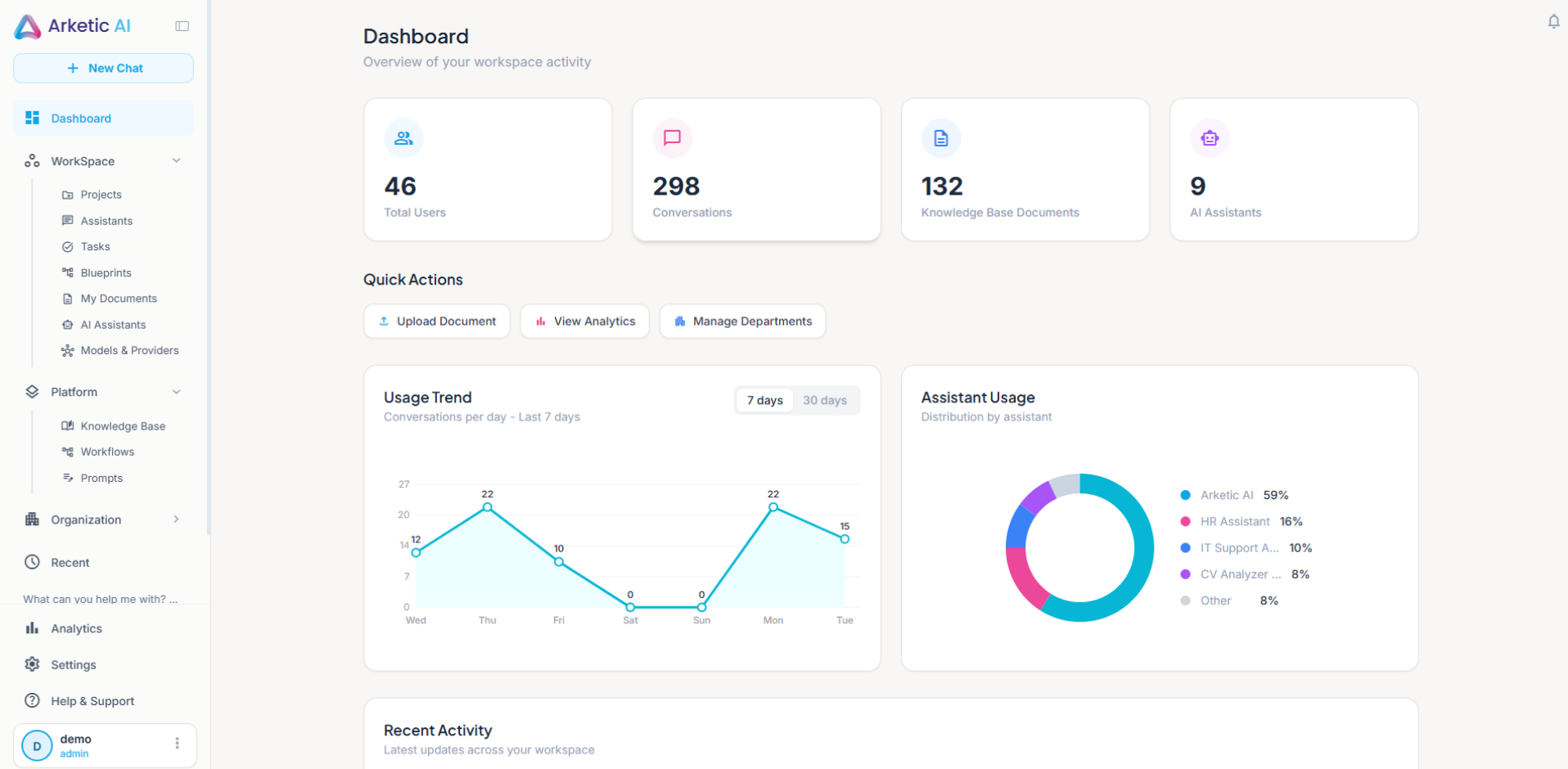Click the Tasks checkmark icon
1568x769 pixels.
68,246
